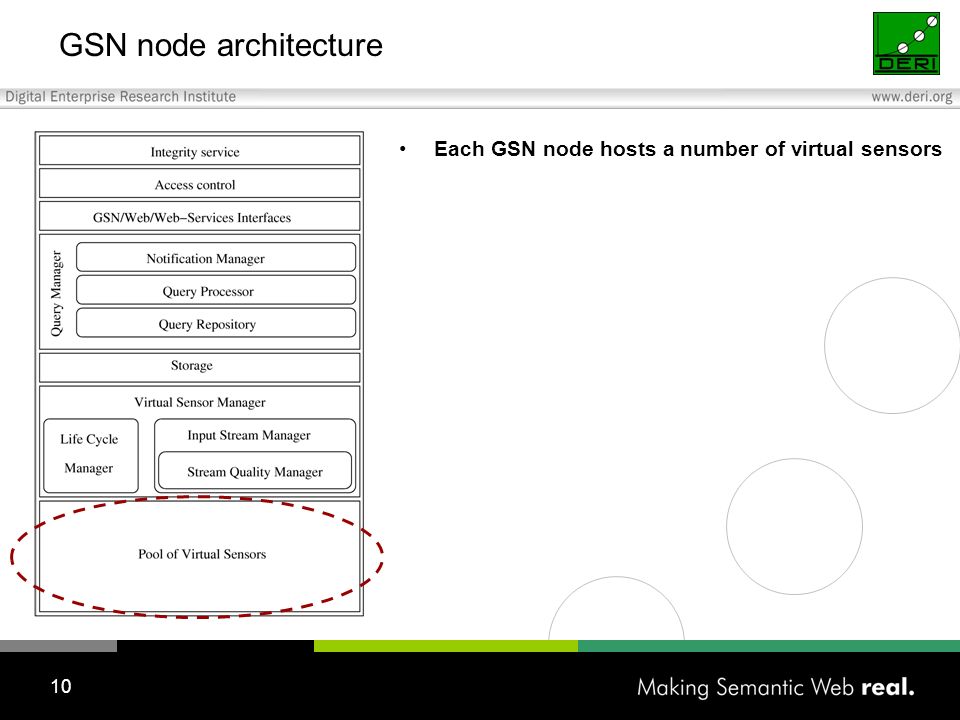The width and height of the screenshot is (960, 720).
Task: Click the 'Query Processor' box
Action: [x=216, y=290]
